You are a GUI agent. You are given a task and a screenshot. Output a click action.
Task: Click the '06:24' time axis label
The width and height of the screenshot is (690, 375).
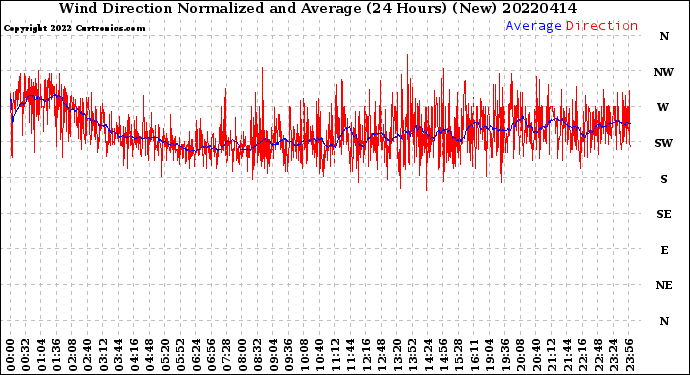(196, 355)
